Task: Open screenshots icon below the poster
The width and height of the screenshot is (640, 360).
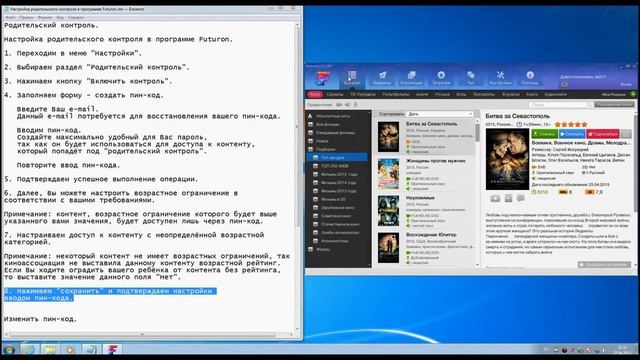Action: [x=495, y=198]
